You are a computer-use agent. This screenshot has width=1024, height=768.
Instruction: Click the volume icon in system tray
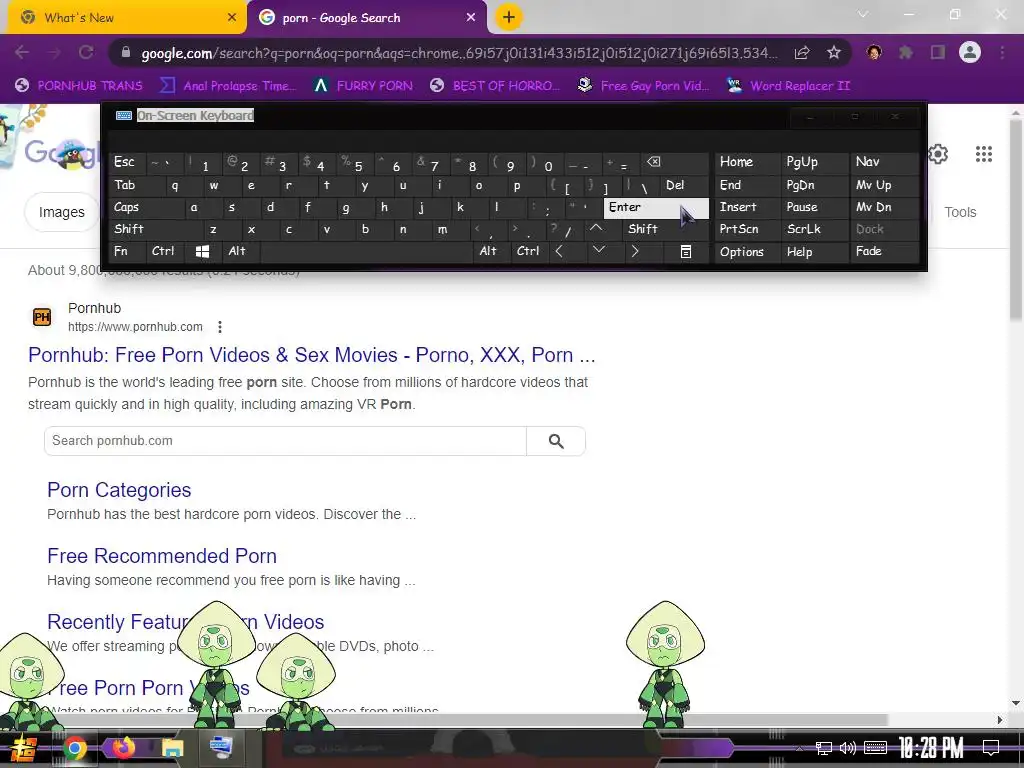(848, 748)
